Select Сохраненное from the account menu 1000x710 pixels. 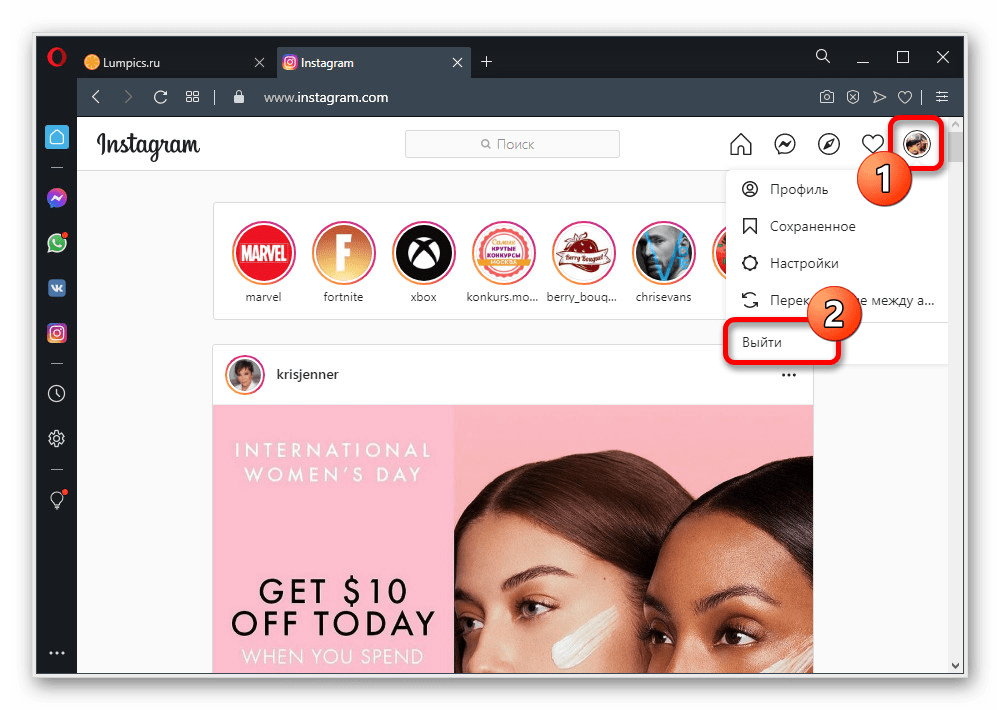(812, 227)
